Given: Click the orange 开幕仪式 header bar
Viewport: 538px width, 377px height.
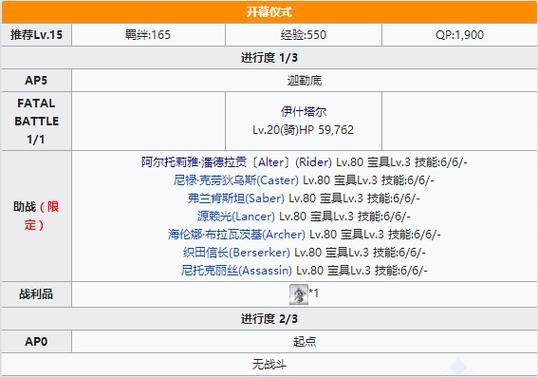Looking at the screenshot, I should click(269, 12).
